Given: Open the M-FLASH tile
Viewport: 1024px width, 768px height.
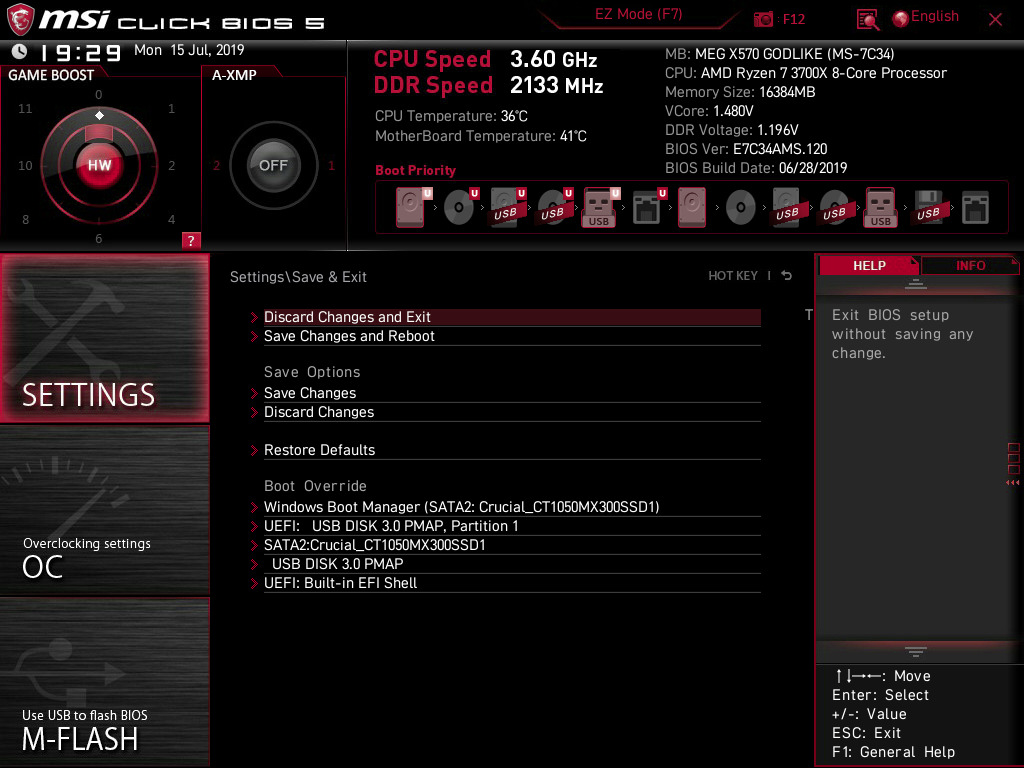Looking at the screenshot, I should point(104,682).
